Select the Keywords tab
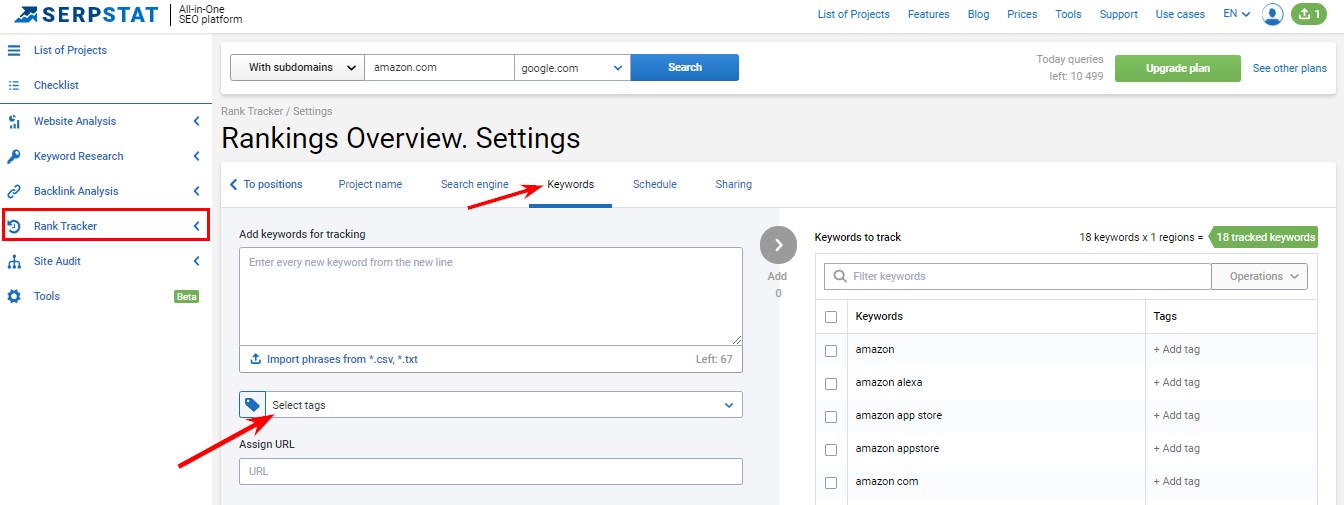 click(570, 184)
